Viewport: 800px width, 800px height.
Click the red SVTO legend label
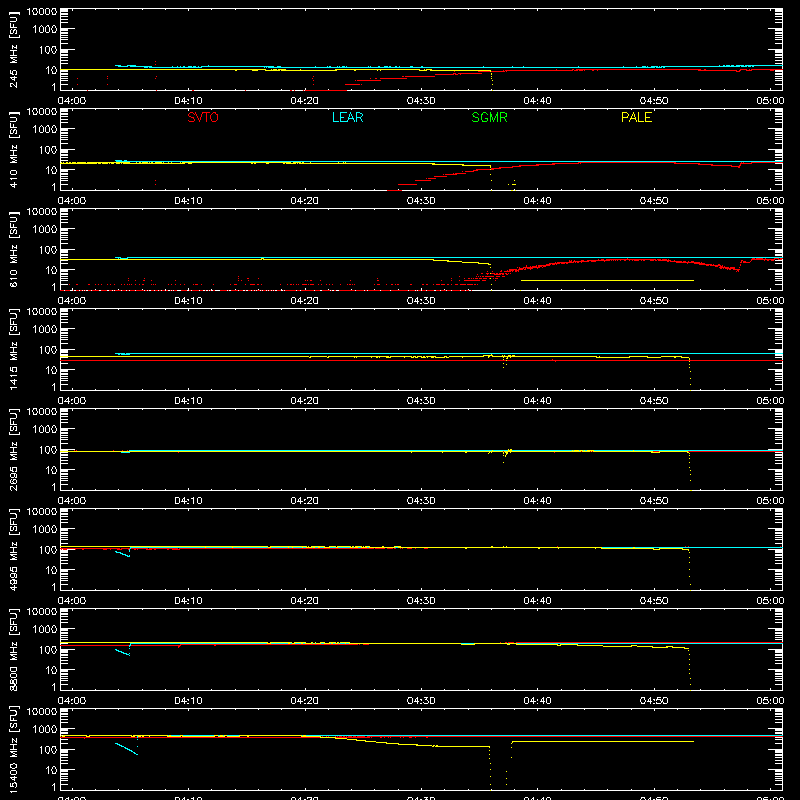(x=203, y=117)
